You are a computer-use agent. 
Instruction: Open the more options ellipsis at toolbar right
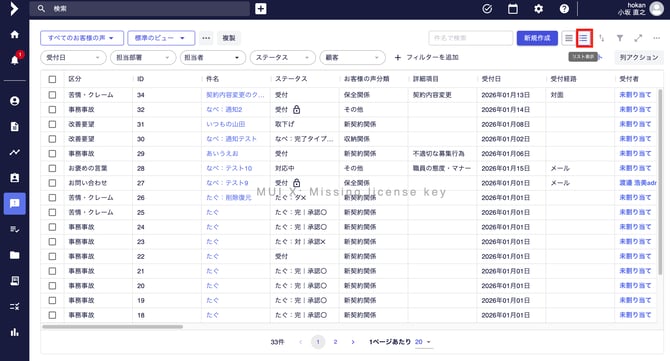point(656,38)
